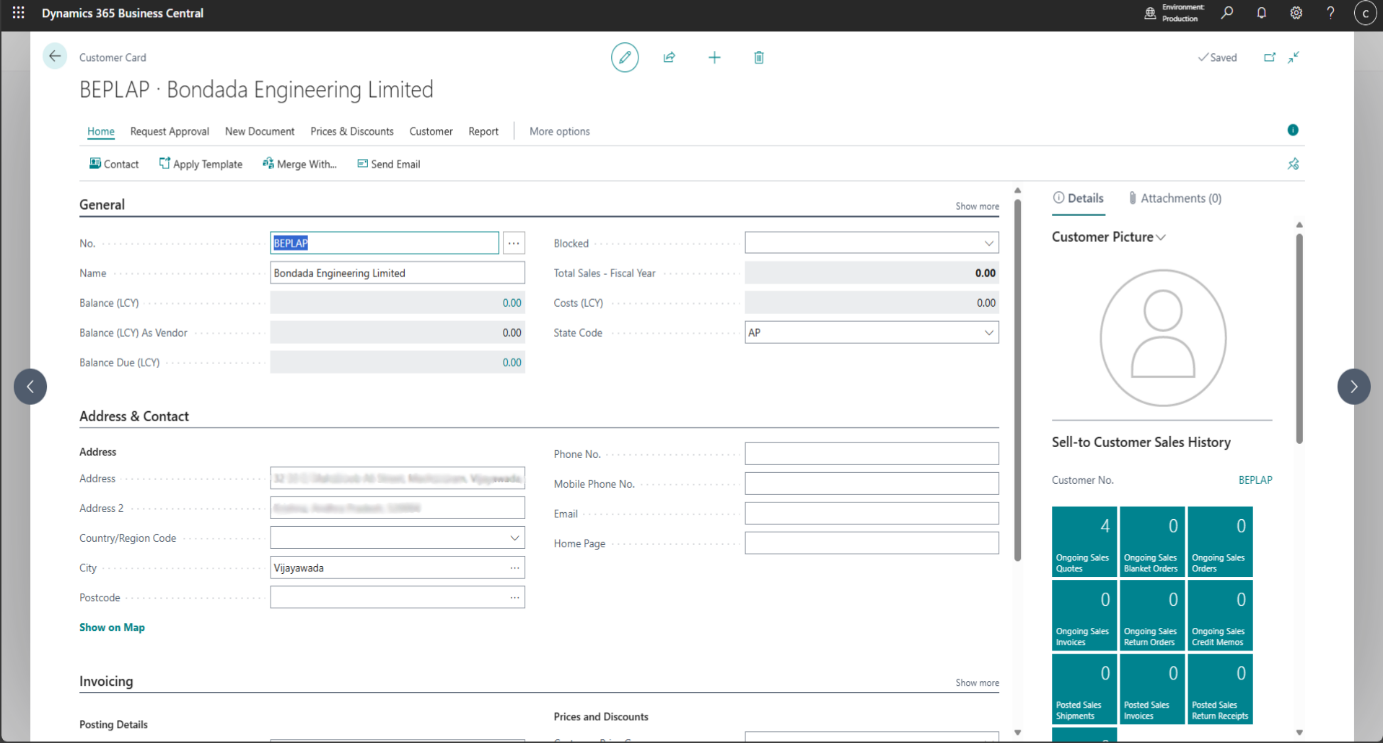
Task: Click Send Email
Action: pyautogui.click(x=389, y=164)
